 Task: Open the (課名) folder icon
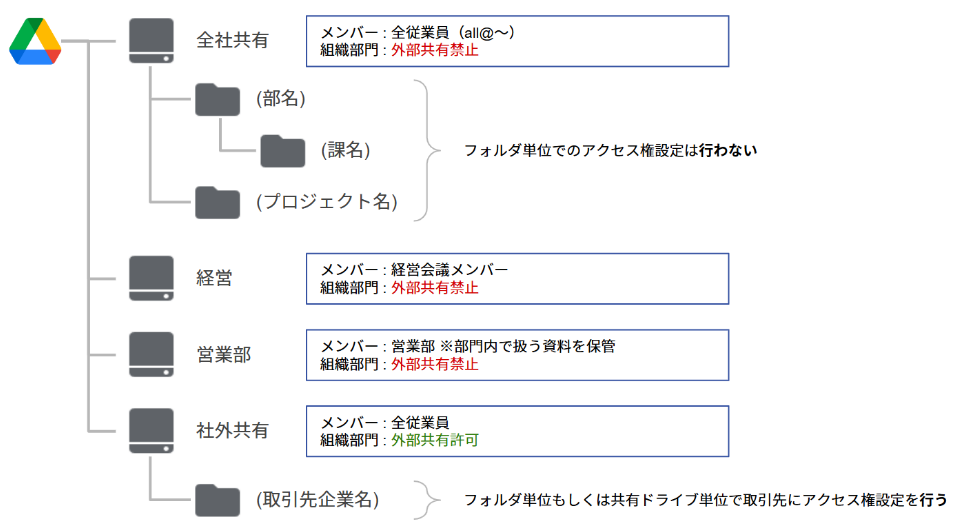coord(283,151)
